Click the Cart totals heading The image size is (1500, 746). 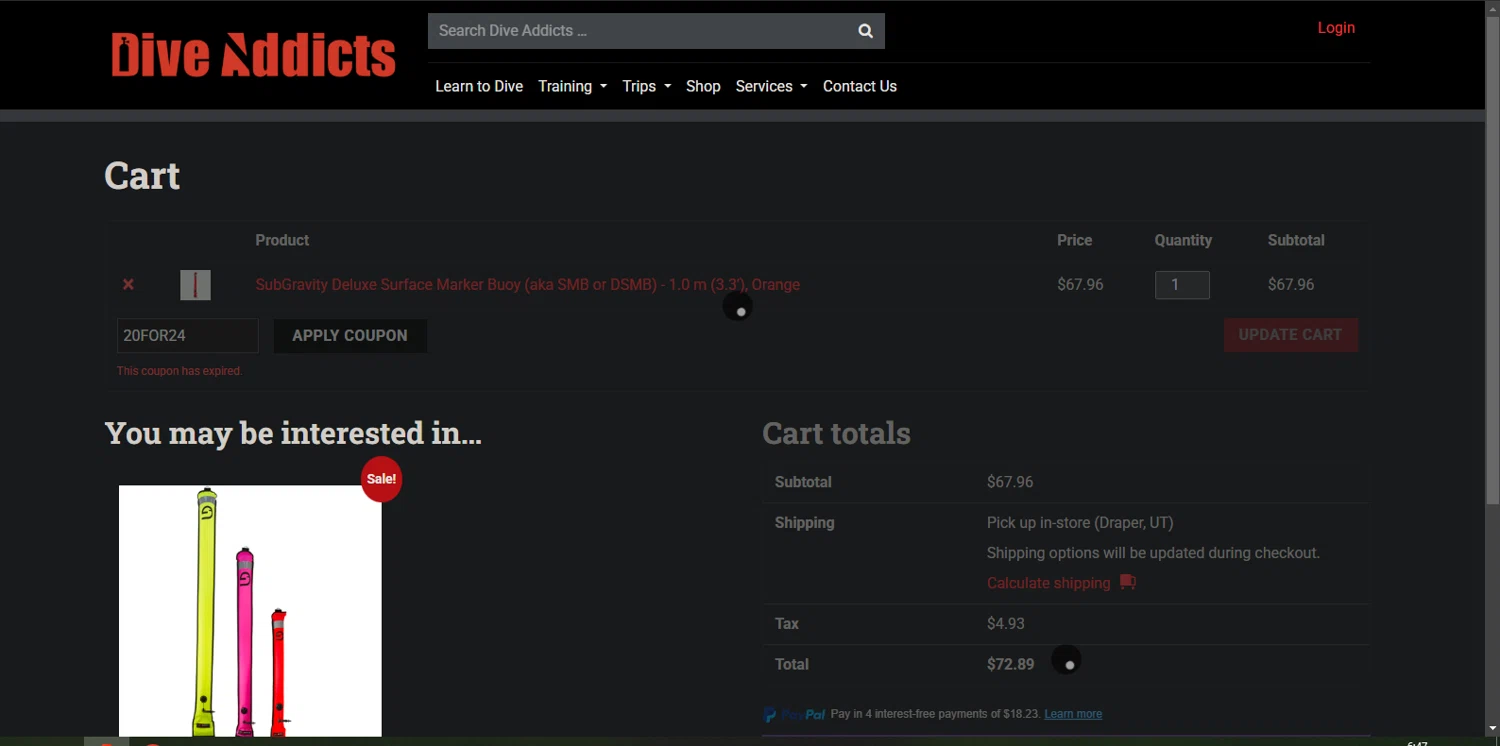click(x=836, y=433)
